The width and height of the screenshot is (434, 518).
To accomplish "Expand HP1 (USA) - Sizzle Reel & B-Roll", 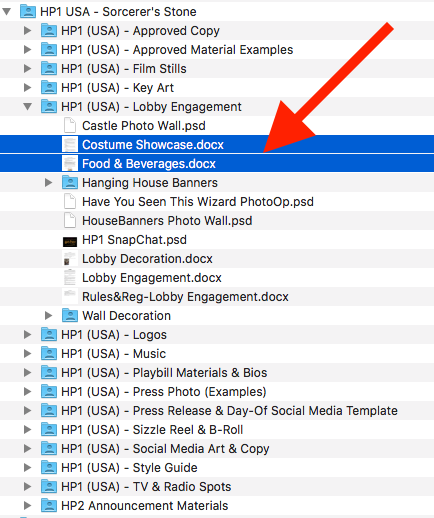I will pyautogui.click(x=27, y=430).
